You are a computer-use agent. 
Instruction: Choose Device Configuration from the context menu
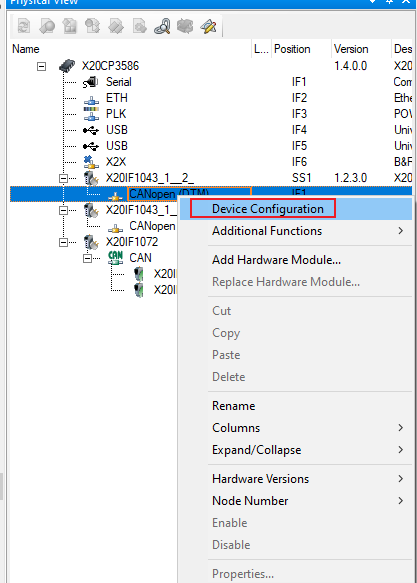[x=295, y=209]
